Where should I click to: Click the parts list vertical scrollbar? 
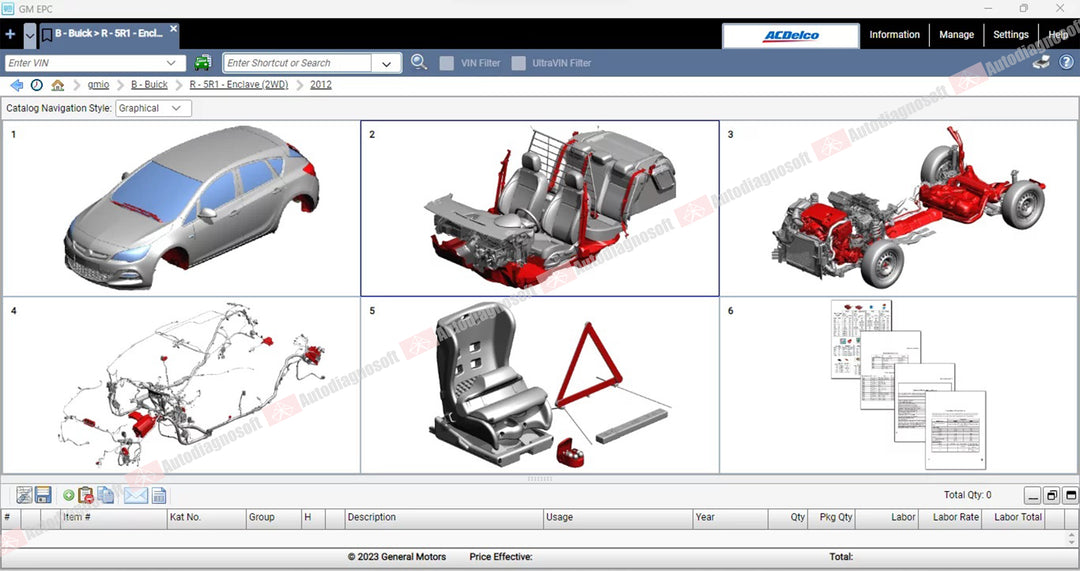(x=1072, y=538)
